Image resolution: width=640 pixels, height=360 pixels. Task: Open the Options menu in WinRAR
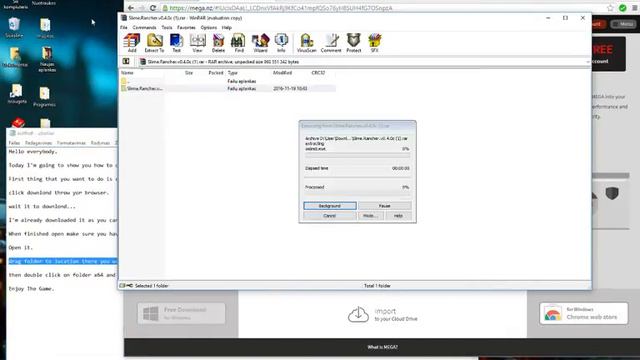[209, 27]
